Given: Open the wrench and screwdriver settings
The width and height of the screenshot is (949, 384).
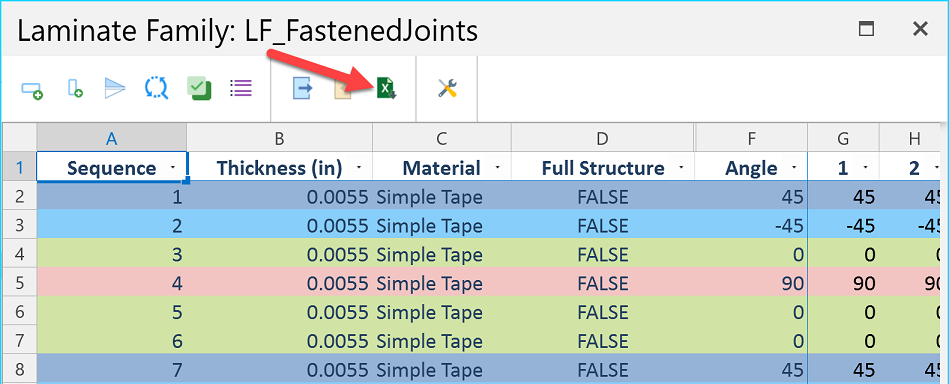Looking at the screenshot, I should click(447, 88).
